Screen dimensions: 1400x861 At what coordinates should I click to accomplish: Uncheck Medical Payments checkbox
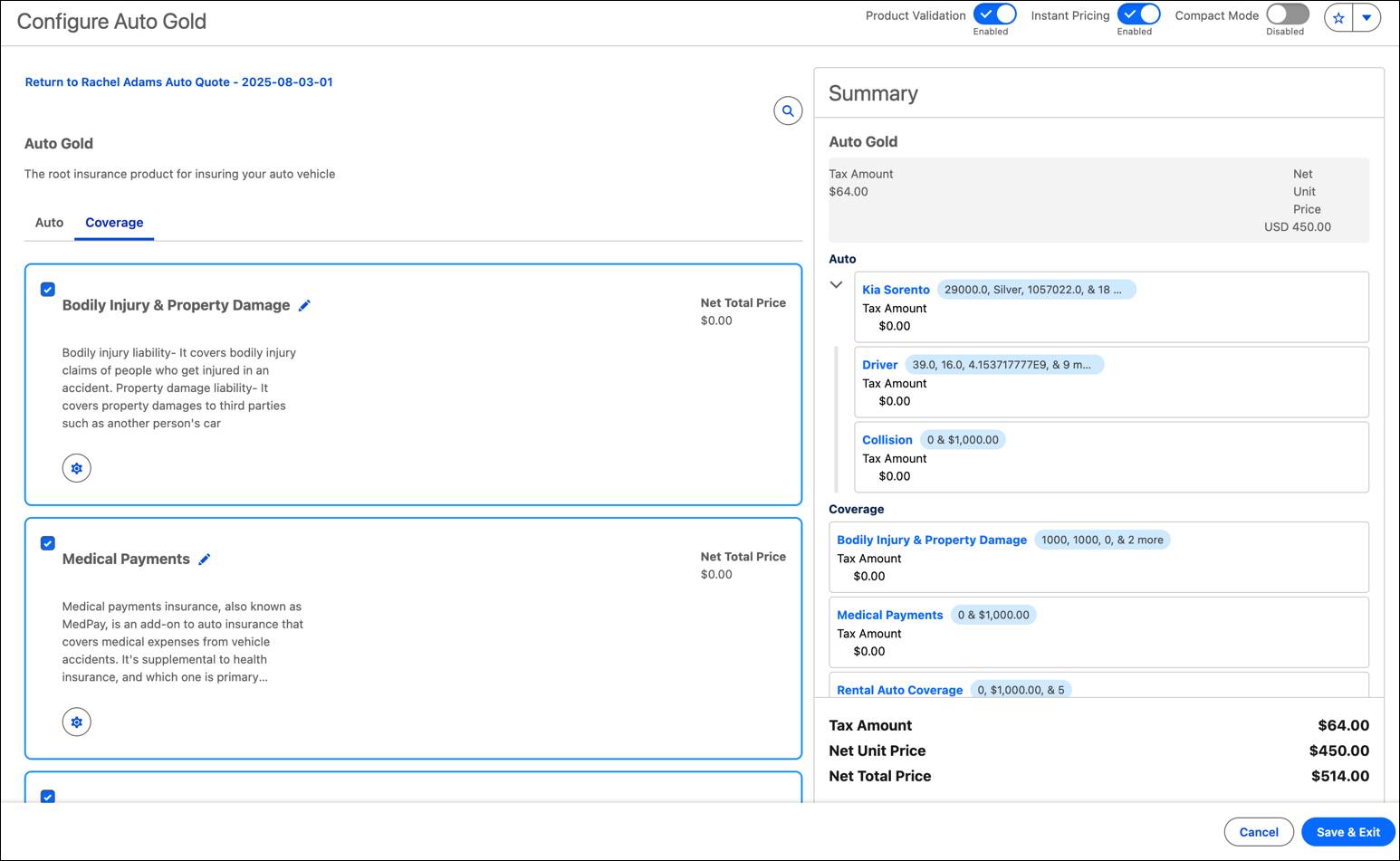[48, 543]
